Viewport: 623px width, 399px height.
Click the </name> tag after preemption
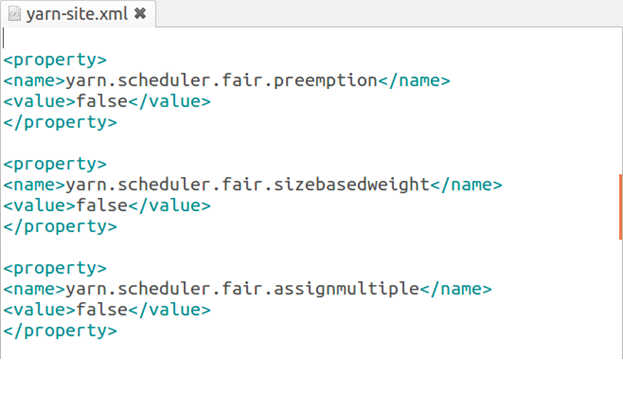click(x=414, y=81)
